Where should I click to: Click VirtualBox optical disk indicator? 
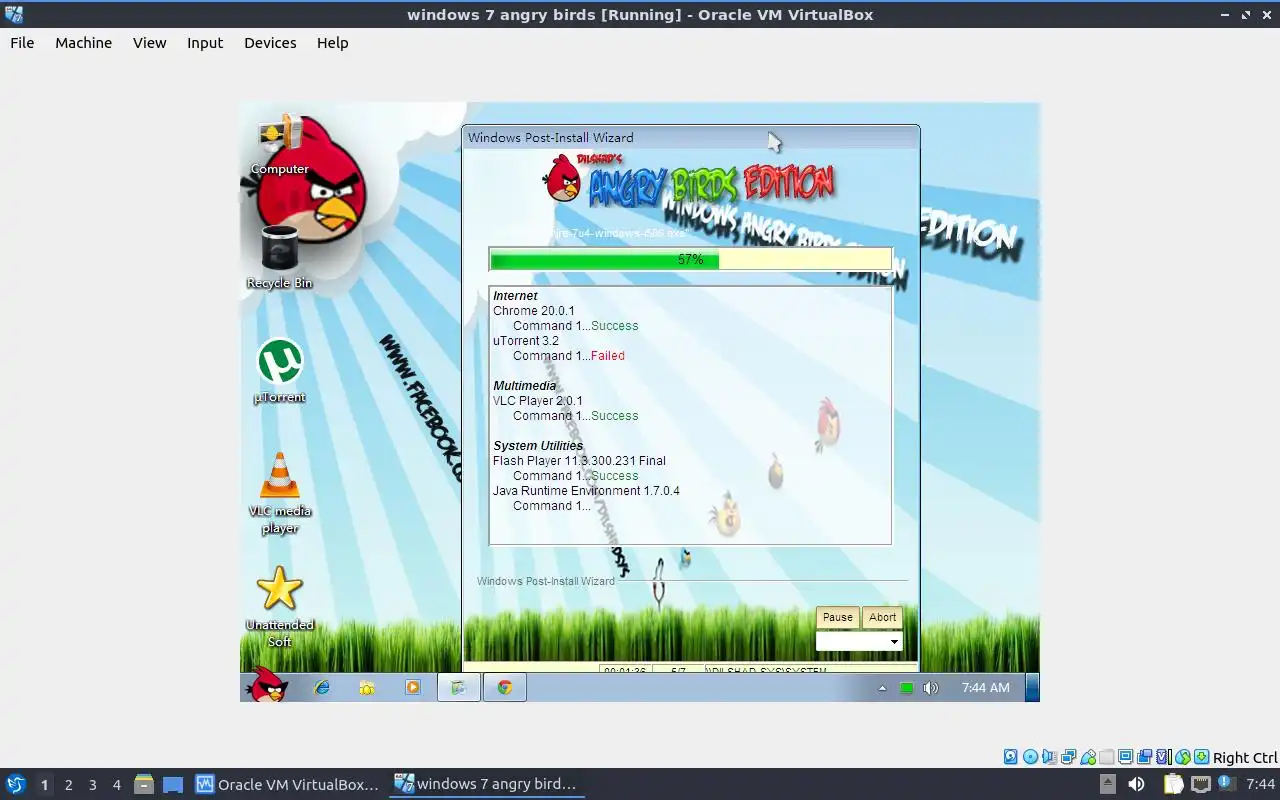[1031, 757]
